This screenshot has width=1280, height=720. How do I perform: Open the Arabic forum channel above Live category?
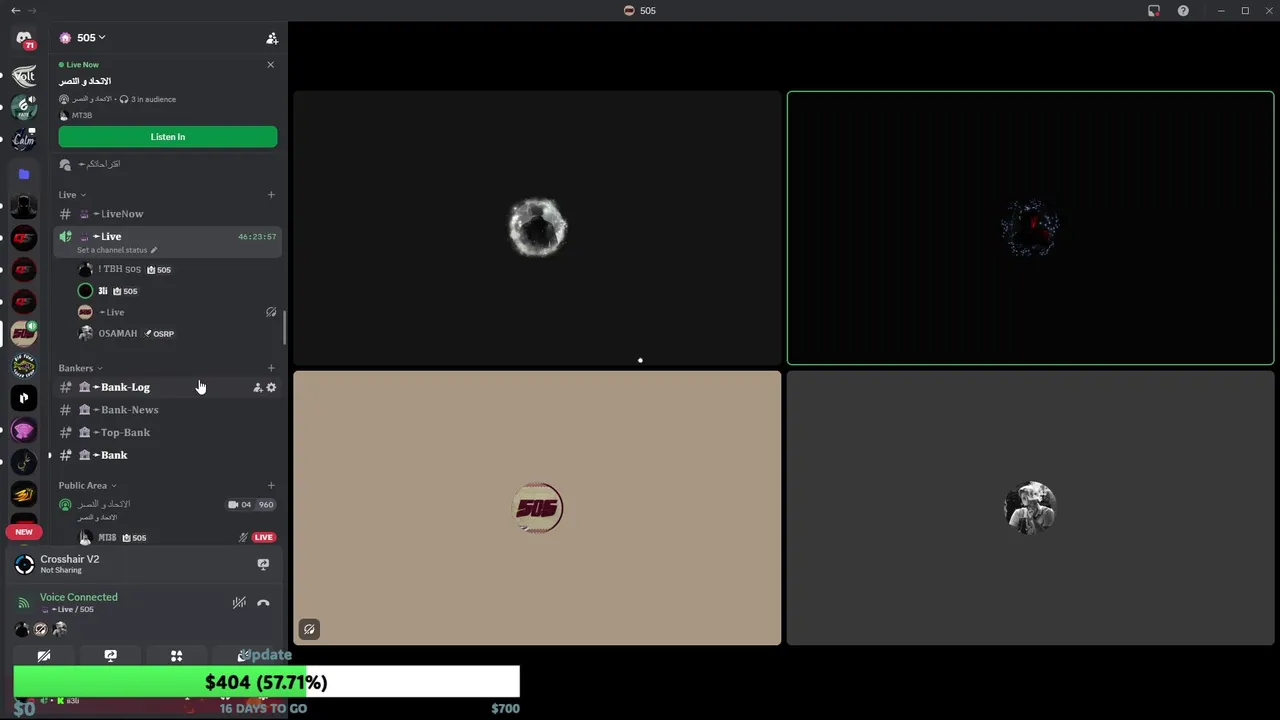(x=168, y=164)
